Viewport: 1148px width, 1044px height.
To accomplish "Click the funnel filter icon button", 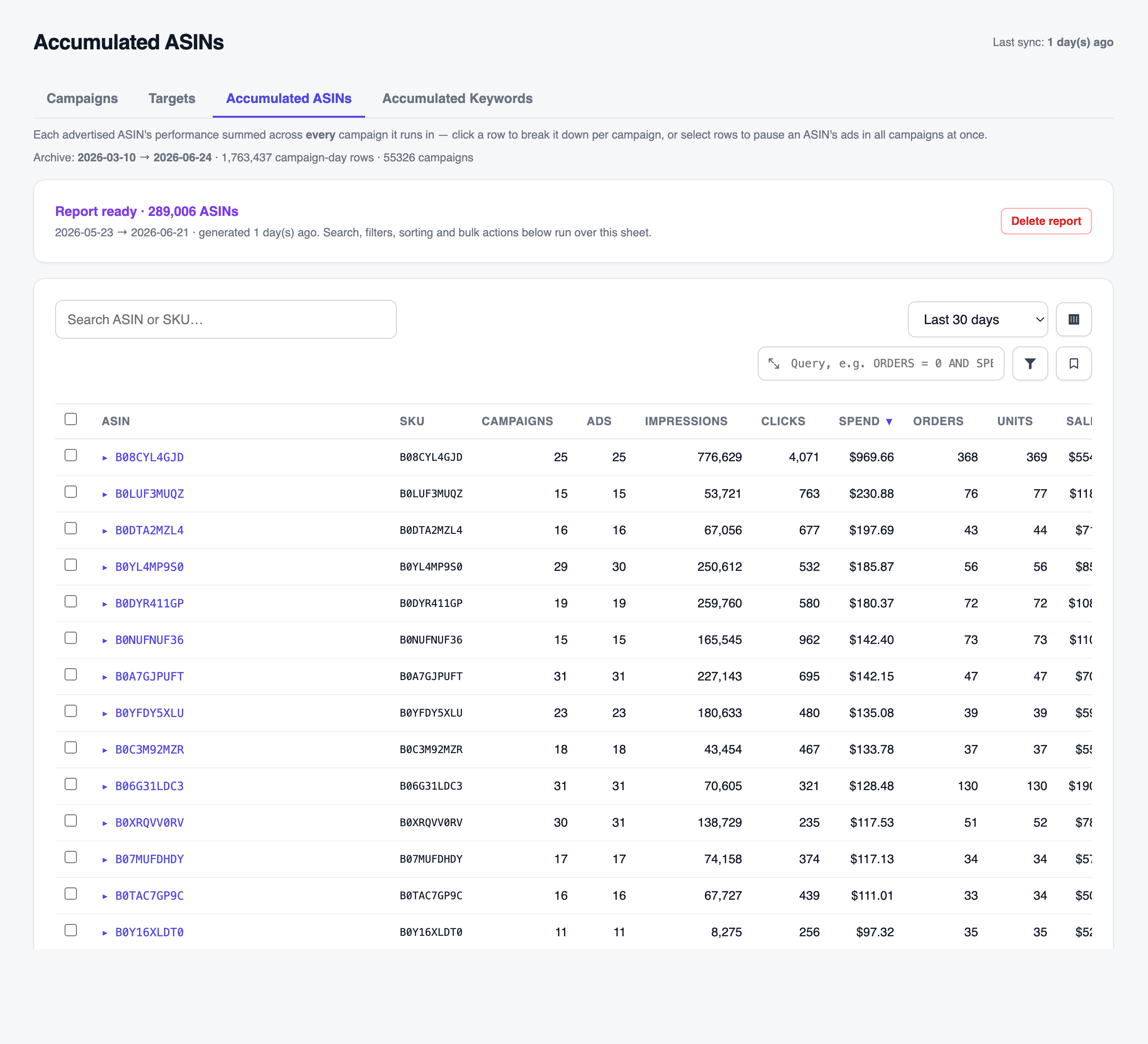I will [x=1030, y=363].
